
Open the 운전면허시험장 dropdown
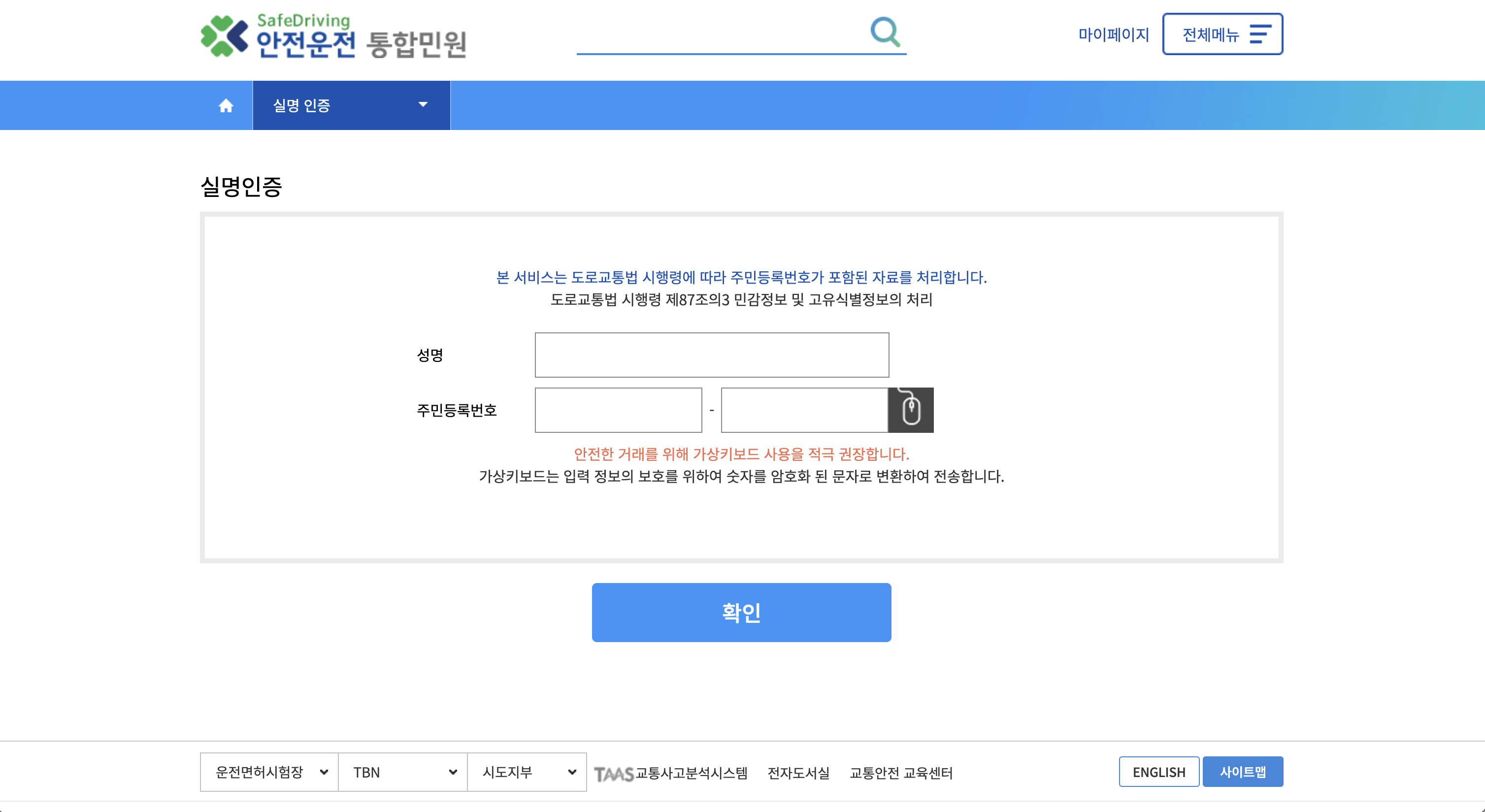pyautogui.click(x=269, y=772)
